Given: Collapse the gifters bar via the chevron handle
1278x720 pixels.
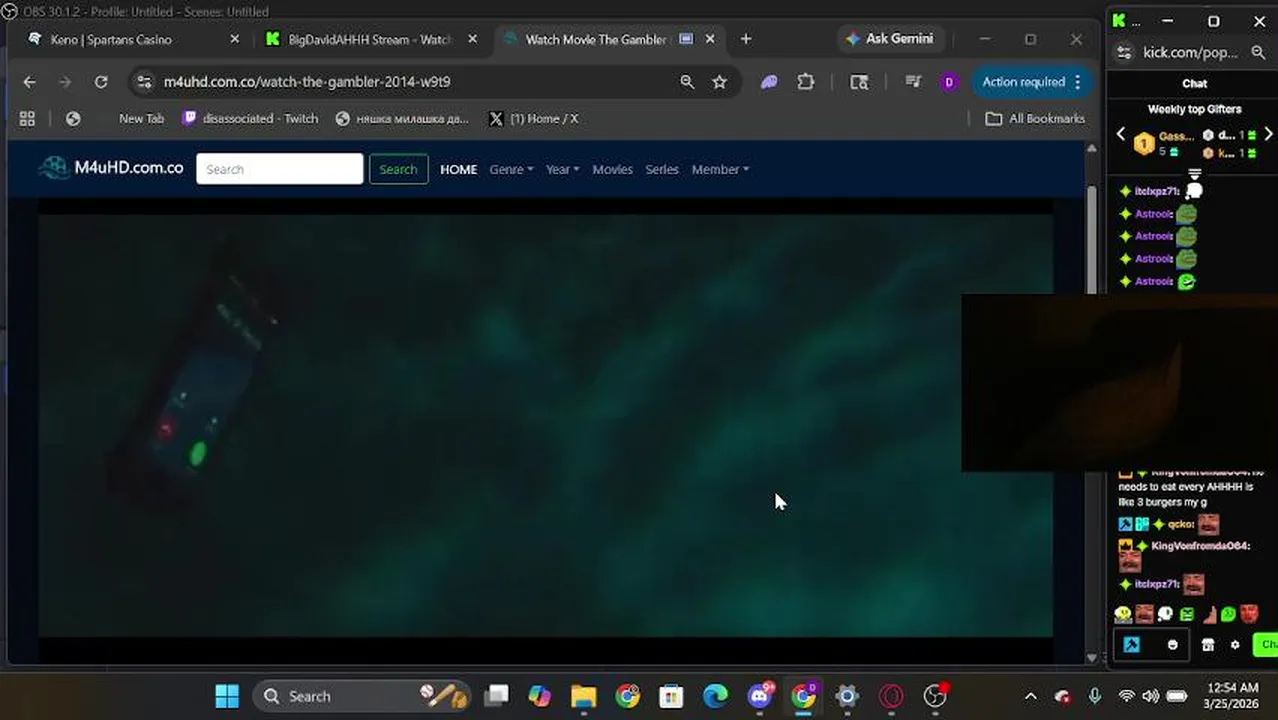Looking at the screenshot, I should pyautogui.click(x=1194, y=175).
